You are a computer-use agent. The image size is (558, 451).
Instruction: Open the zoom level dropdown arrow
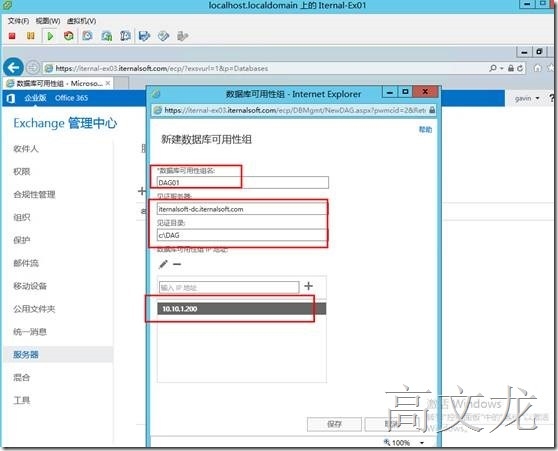tap(422, 443)
